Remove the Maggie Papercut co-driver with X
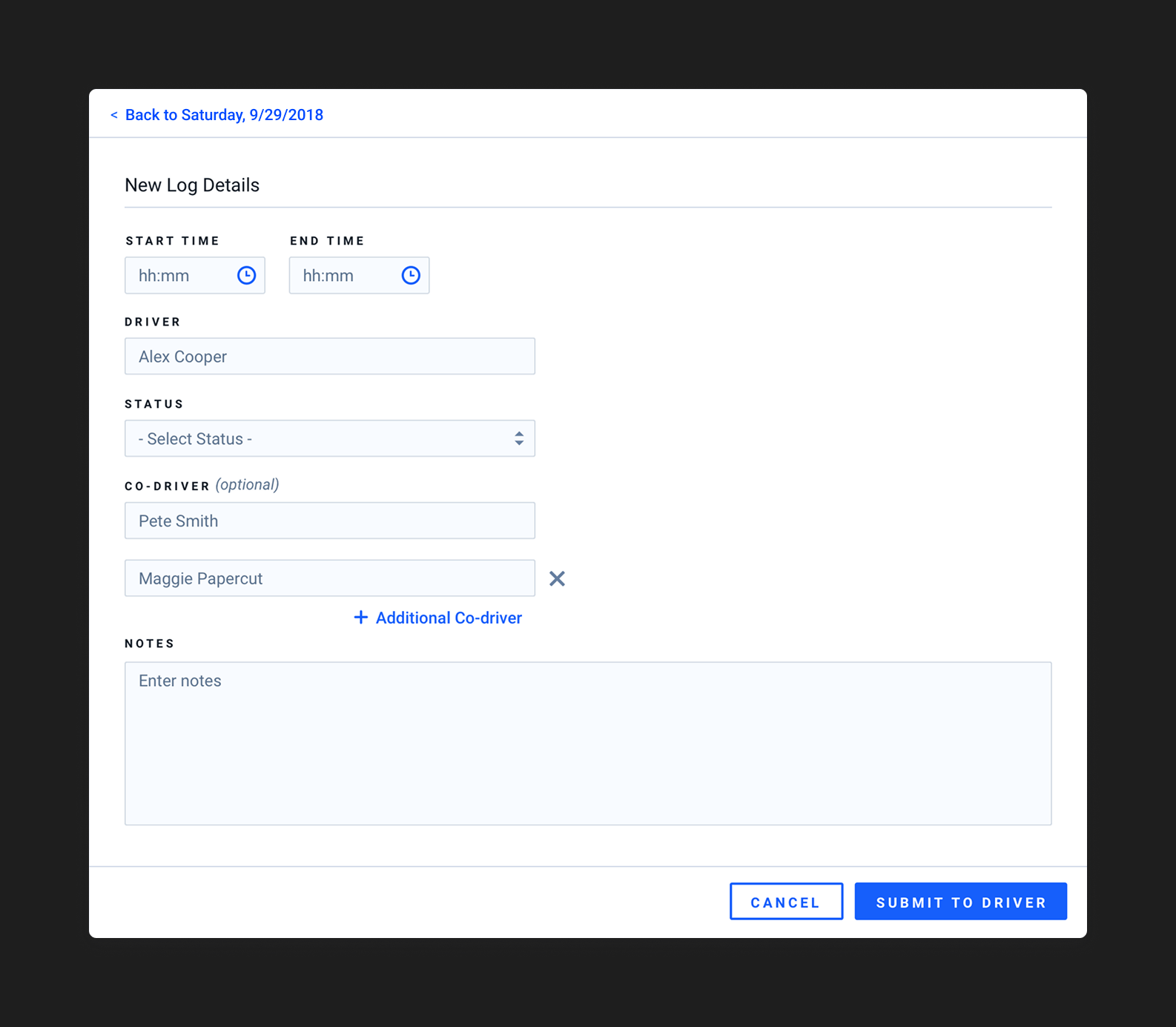This screenshot has height=1027, width=1176. [557, 578]
